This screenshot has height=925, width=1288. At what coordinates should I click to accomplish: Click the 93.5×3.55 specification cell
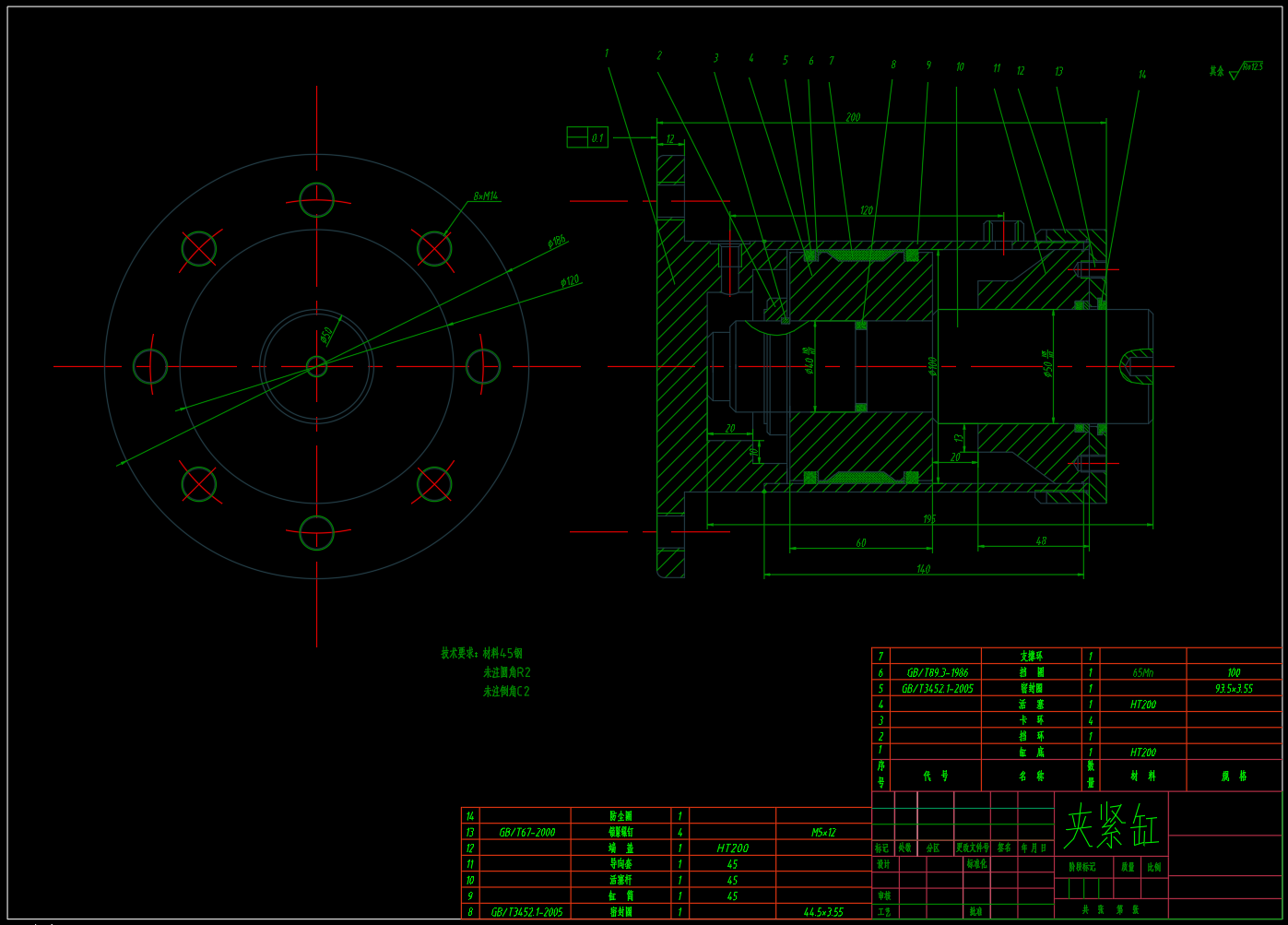click(1234, 688)
